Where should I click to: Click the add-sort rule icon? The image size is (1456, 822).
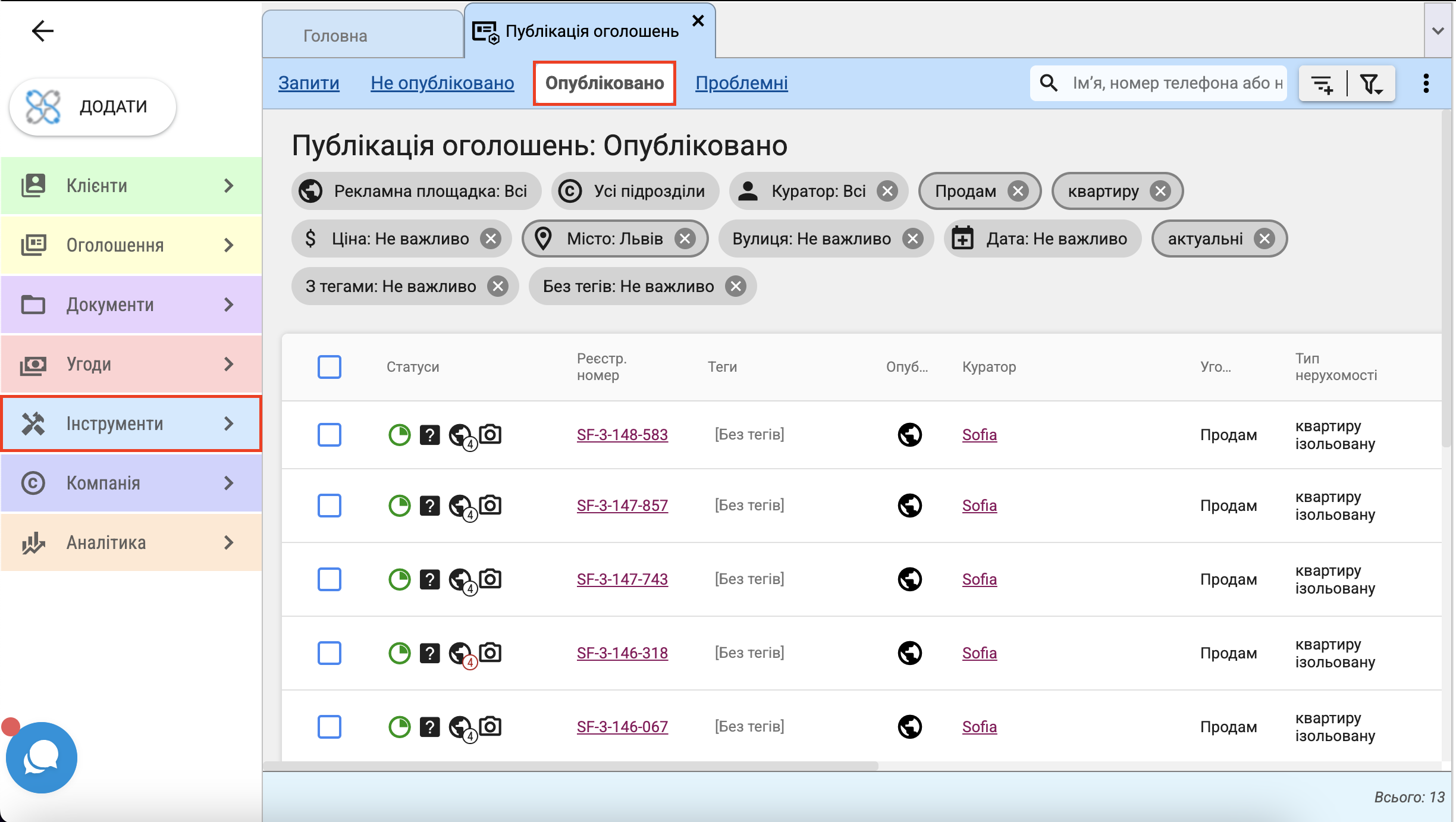tap(1322, 84)
